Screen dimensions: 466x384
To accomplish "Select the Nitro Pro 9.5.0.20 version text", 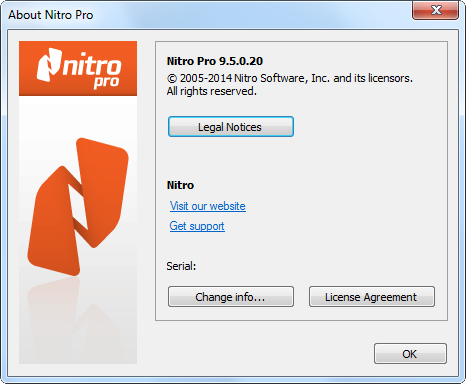I will 215,61.
